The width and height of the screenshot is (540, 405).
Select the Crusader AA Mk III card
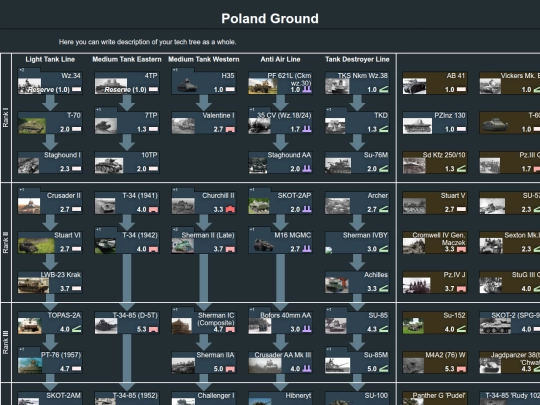pyautogui.click(x=280, y=362)
